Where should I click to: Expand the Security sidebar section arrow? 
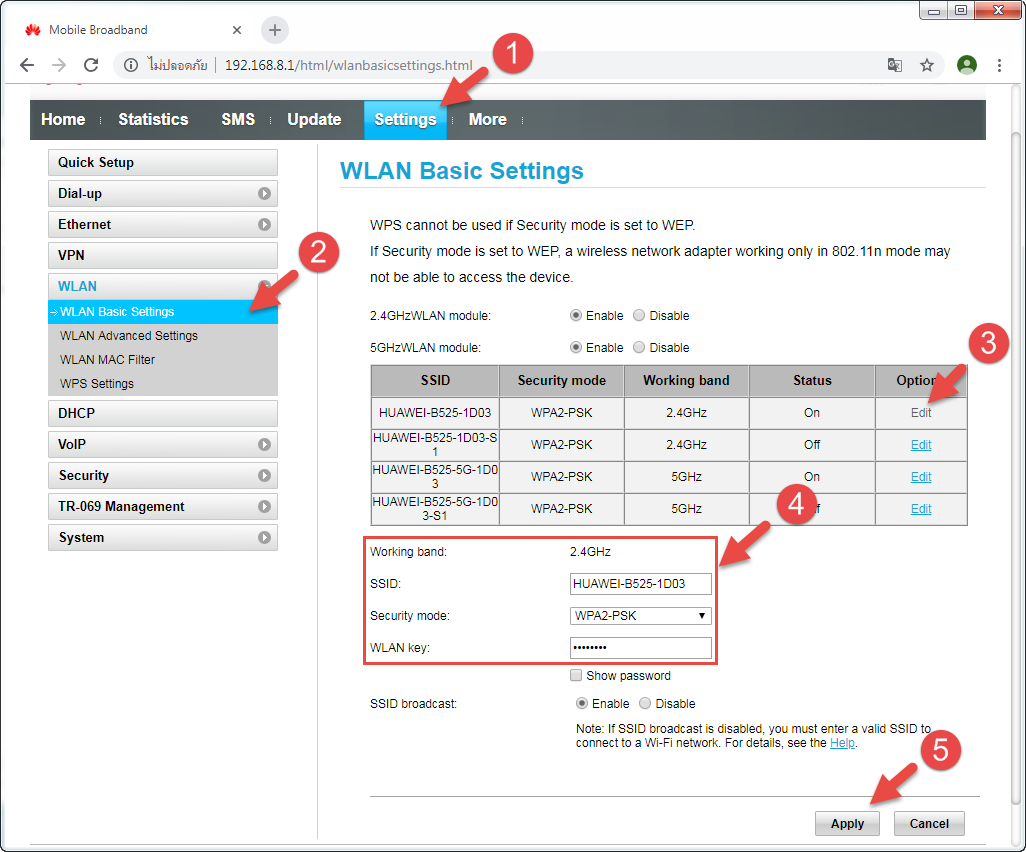click(x=264, y=476)
